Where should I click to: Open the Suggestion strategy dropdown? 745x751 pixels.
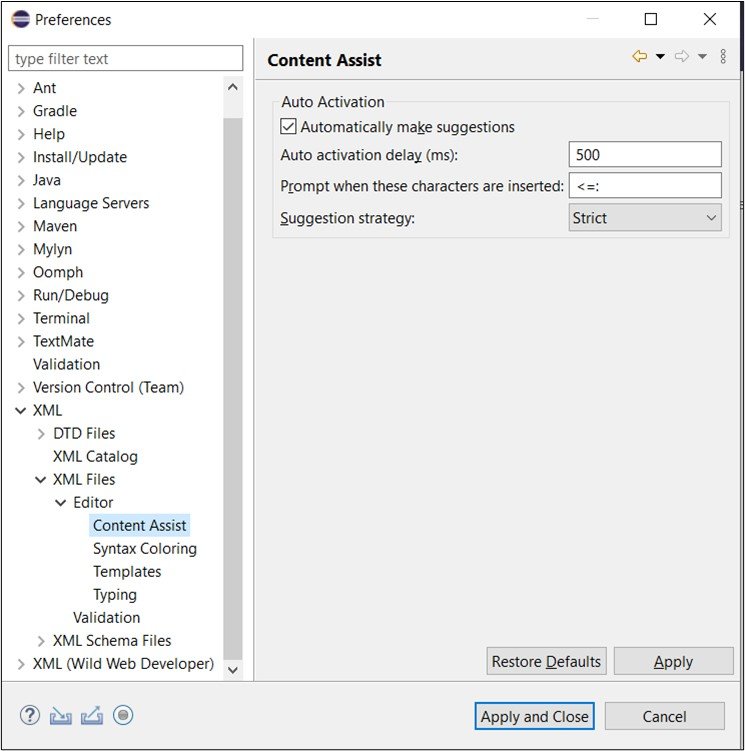click(x=645, y=218)
